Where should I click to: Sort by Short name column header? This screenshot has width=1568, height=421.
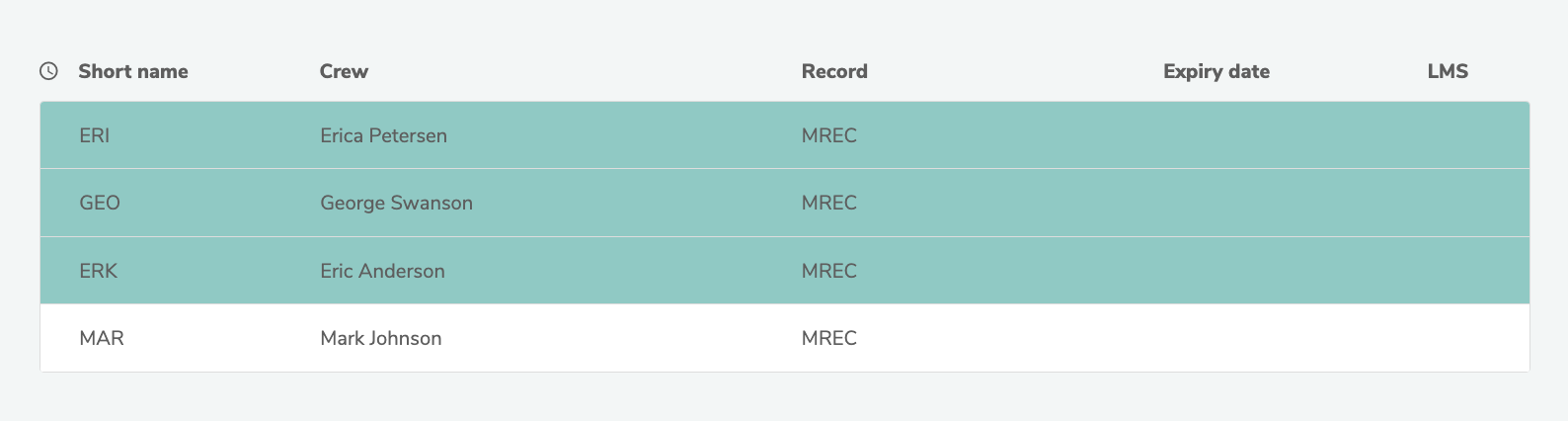(132, 71)
